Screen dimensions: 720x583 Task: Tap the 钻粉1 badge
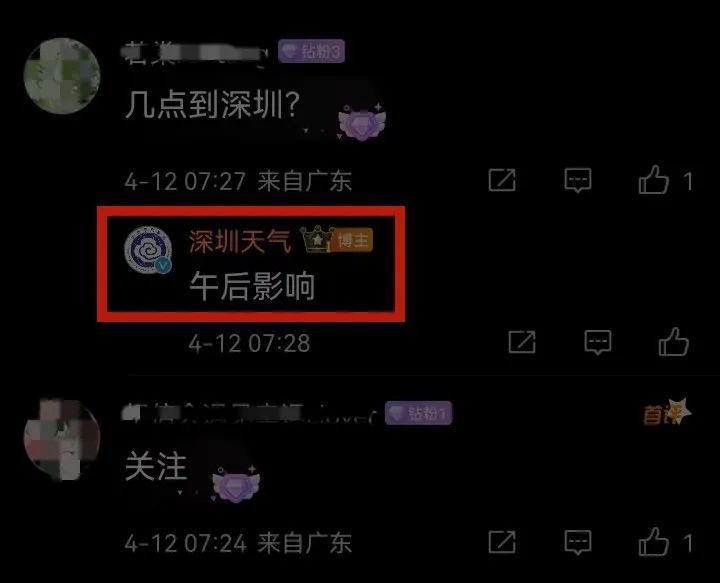coord(418,413)
